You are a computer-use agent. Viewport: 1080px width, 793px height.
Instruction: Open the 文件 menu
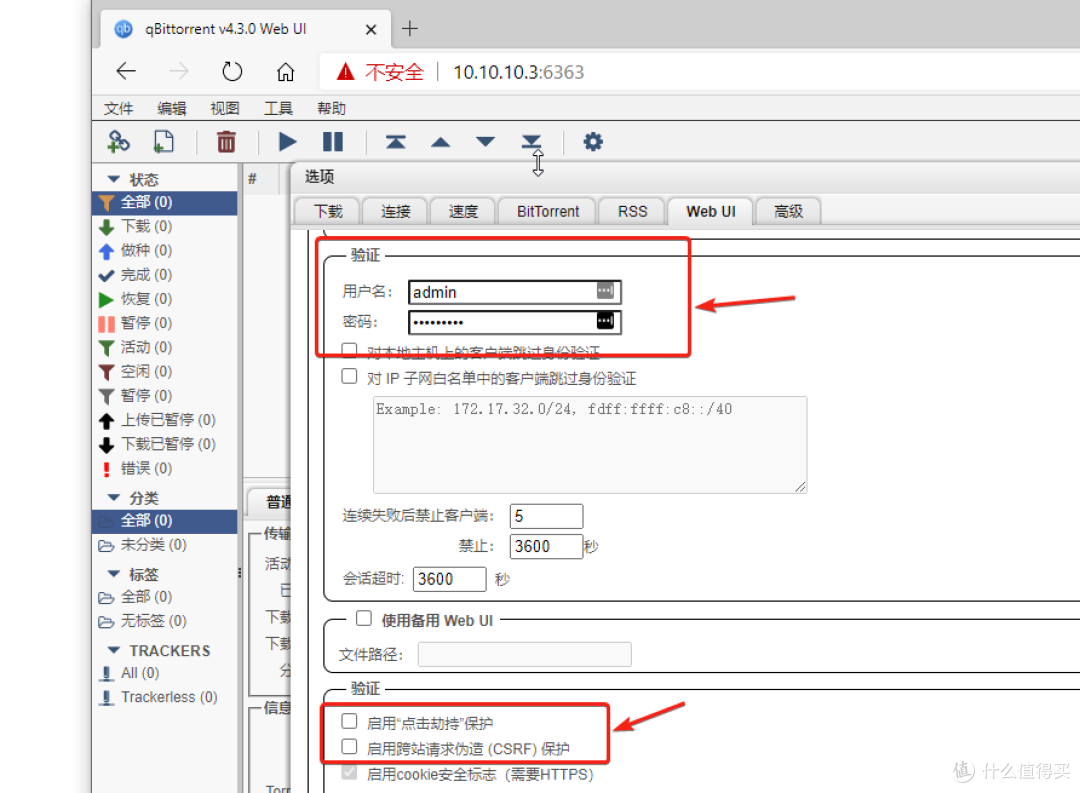(x=118, y=108)
